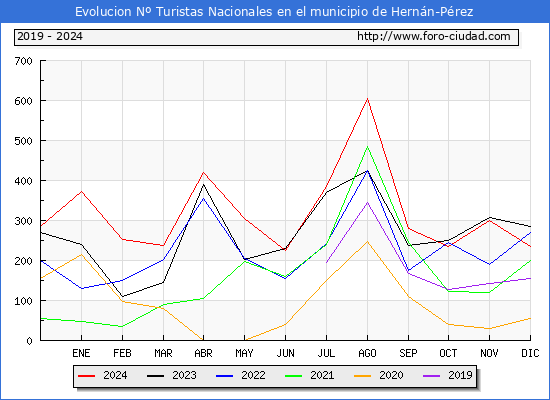Screen dimensions: 550x400
Task: Select the '2021' legend label
Action: [x=322, y=375]
